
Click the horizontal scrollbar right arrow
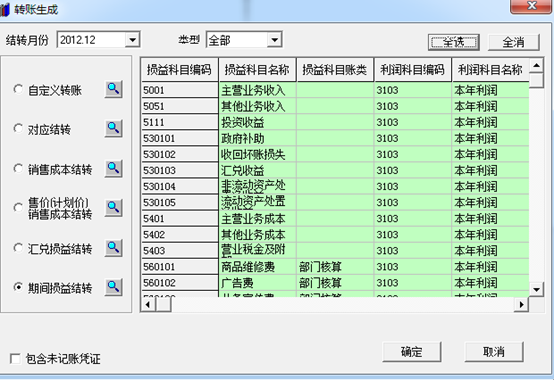tap(521, 305)
